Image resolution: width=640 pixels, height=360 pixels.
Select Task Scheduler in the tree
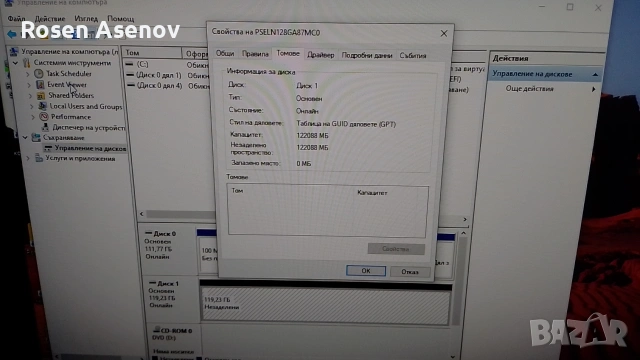point(69,74)
